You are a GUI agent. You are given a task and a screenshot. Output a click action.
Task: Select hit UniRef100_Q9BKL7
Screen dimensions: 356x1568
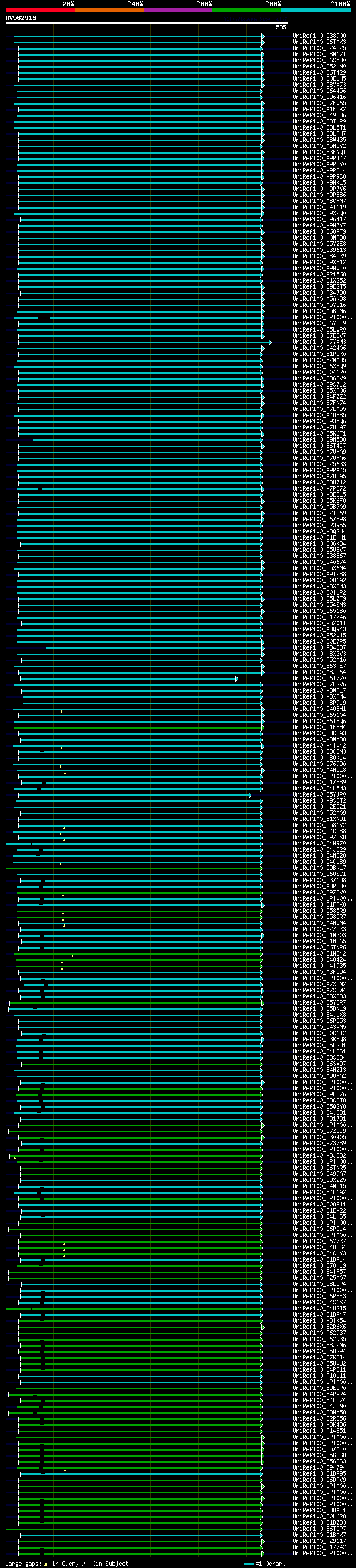pyautogui.click(x=319, y=869)
